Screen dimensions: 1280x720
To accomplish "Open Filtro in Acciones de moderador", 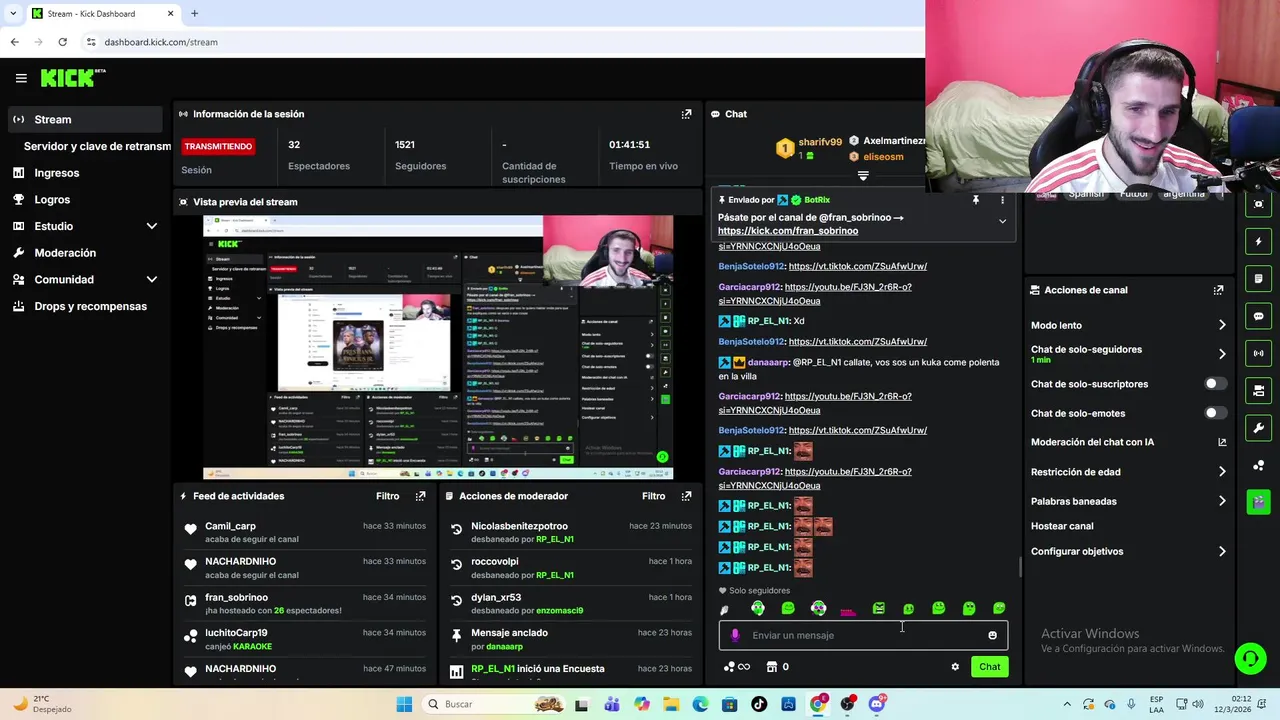I will tap(653, 496).
